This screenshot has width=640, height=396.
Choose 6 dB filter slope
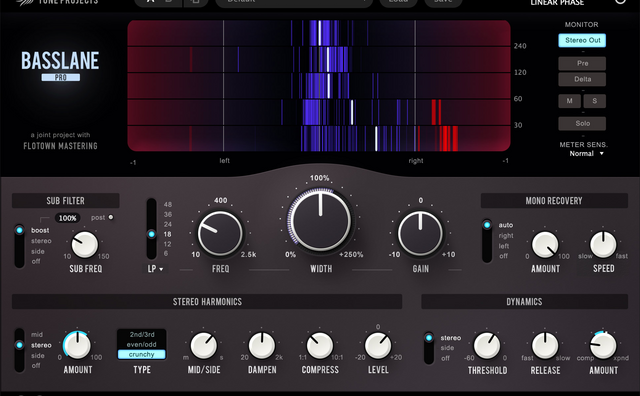coord(166,254)
